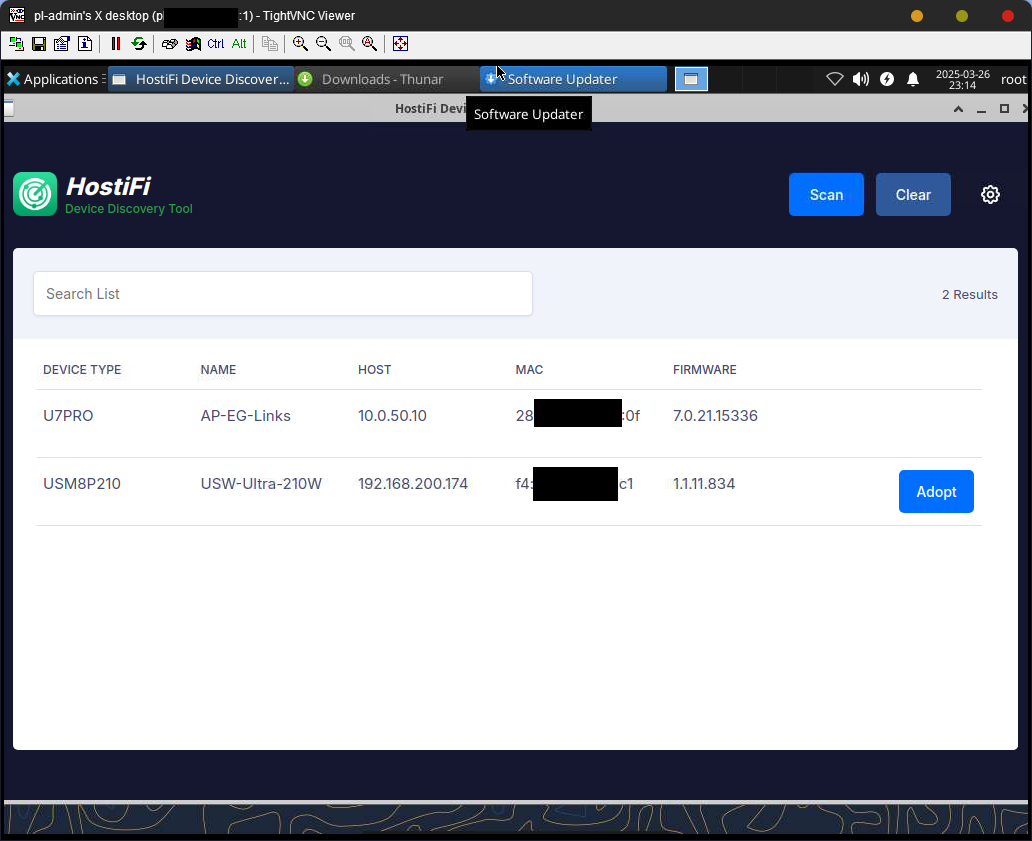Image resolution: width=1032 pixels, height=841 pixels.
Task: Click the TightVNC save session icon
Action: (39, 44)
